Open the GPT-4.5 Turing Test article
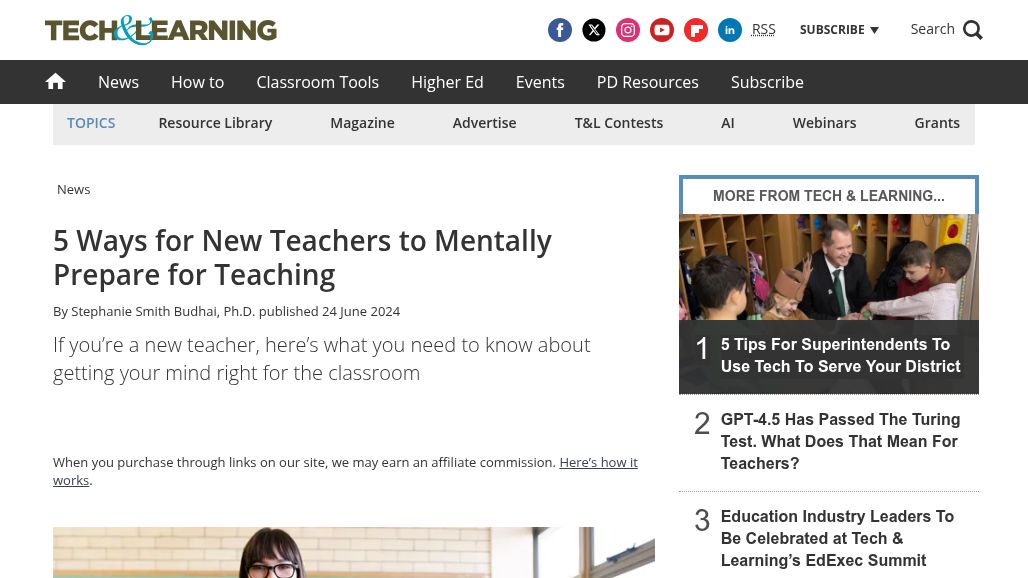The image size is (1028, 578). click(x=840, y=441)
